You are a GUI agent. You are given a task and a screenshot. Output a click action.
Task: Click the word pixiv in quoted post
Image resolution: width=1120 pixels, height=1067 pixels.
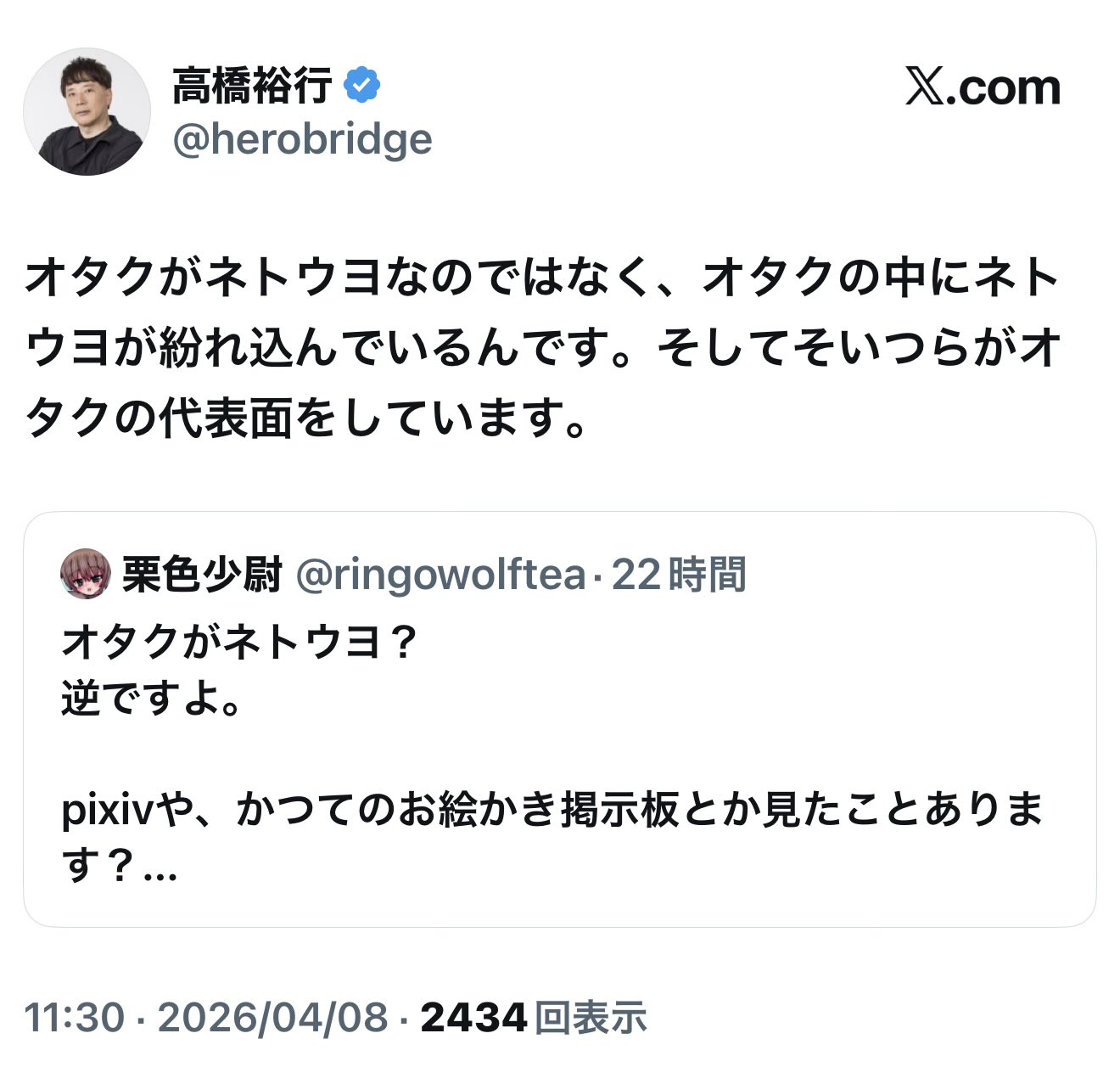coord(106,811)
